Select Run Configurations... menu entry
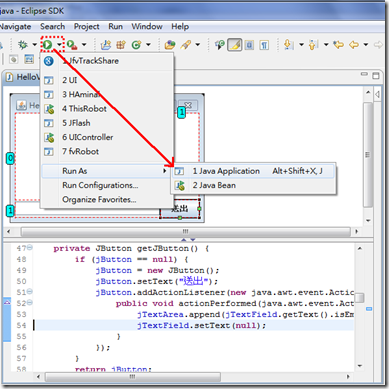 click(100, 185)
